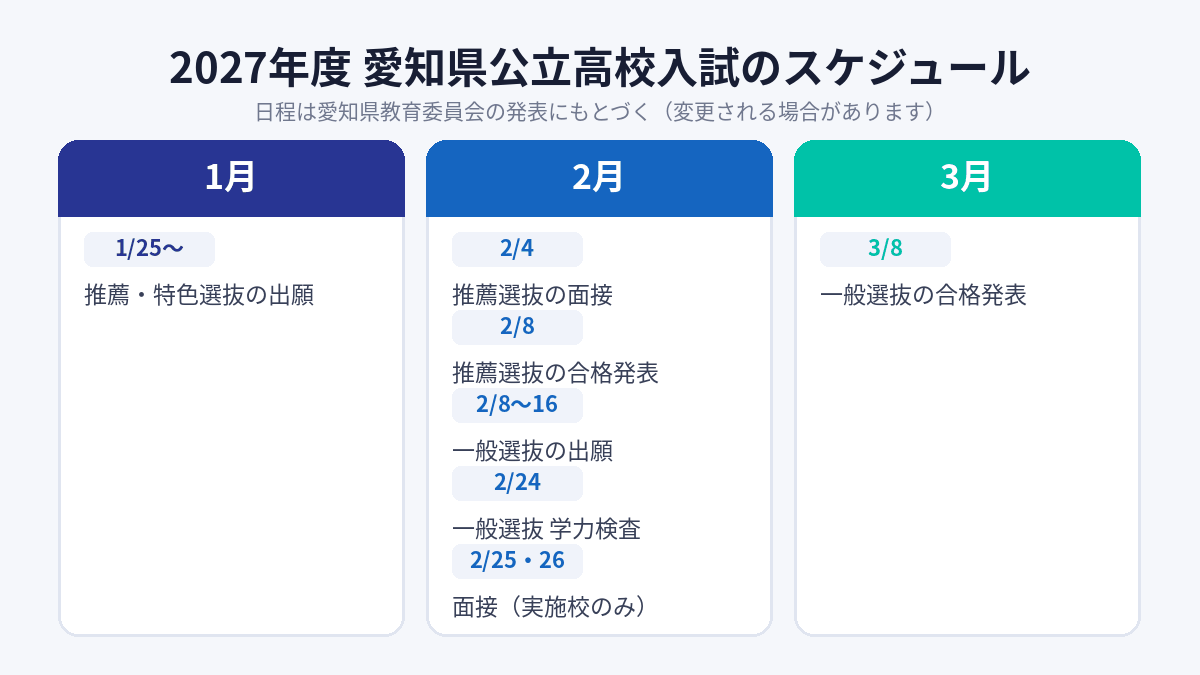Select the 推薦選抜の面接 entry
The height and width of the screenshot is (675, 1200).
click(x=532, y=296)
